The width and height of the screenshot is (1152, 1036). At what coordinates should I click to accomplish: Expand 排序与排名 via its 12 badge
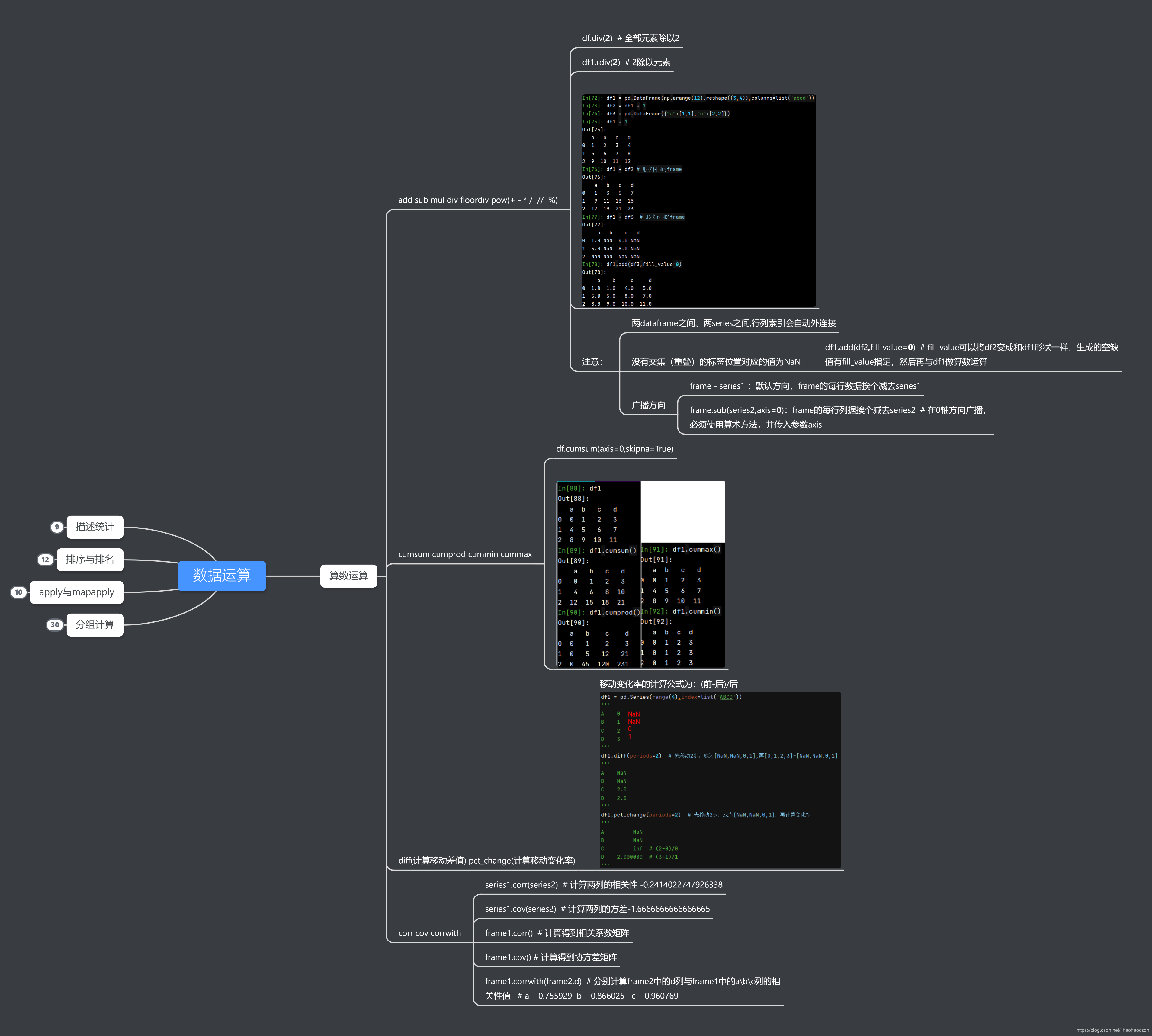pyautogui.click(x=46, y=560)
